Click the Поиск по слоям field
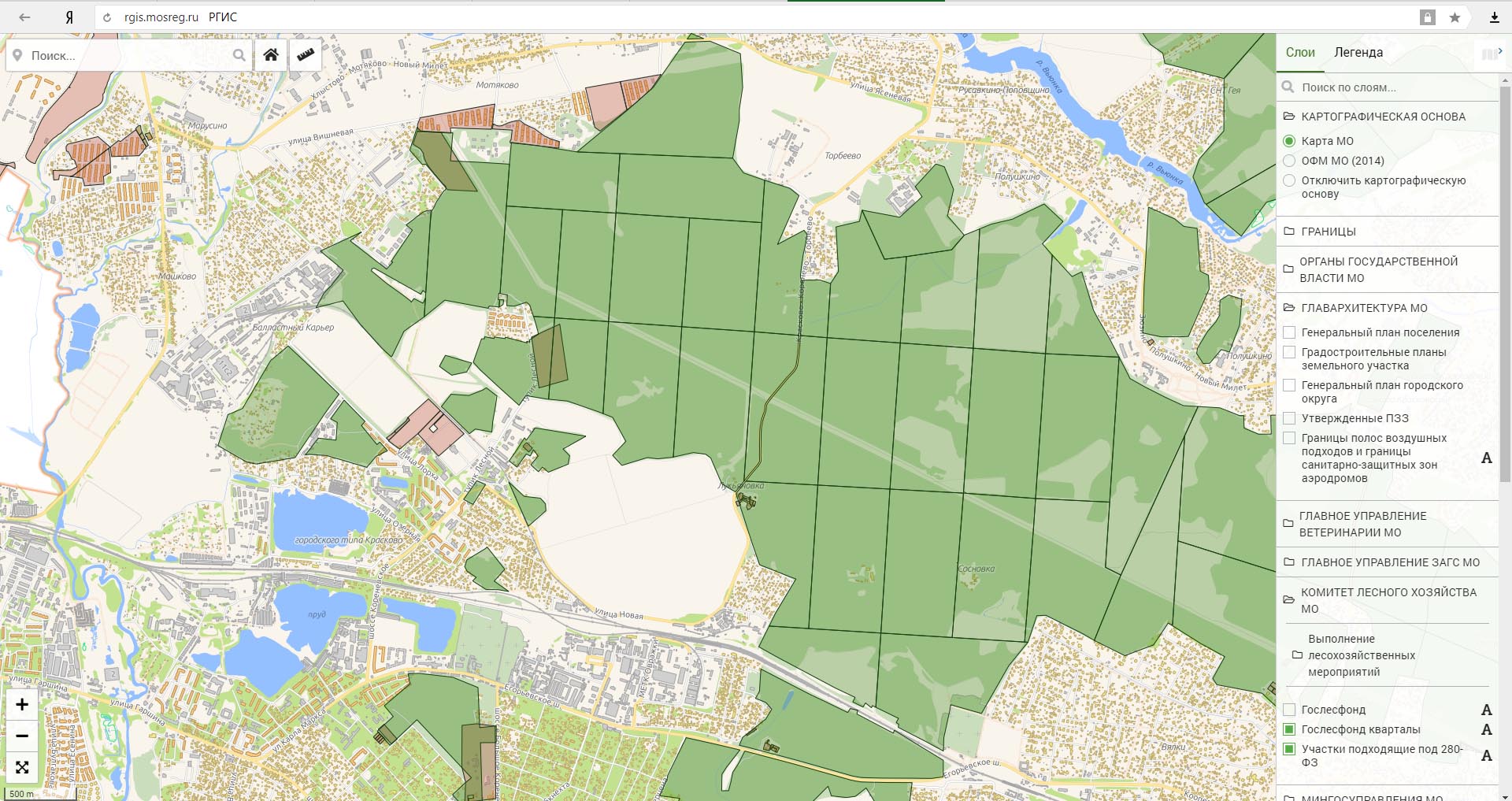This screenshot has width=1512, height=801. (x=1390, y=87)
